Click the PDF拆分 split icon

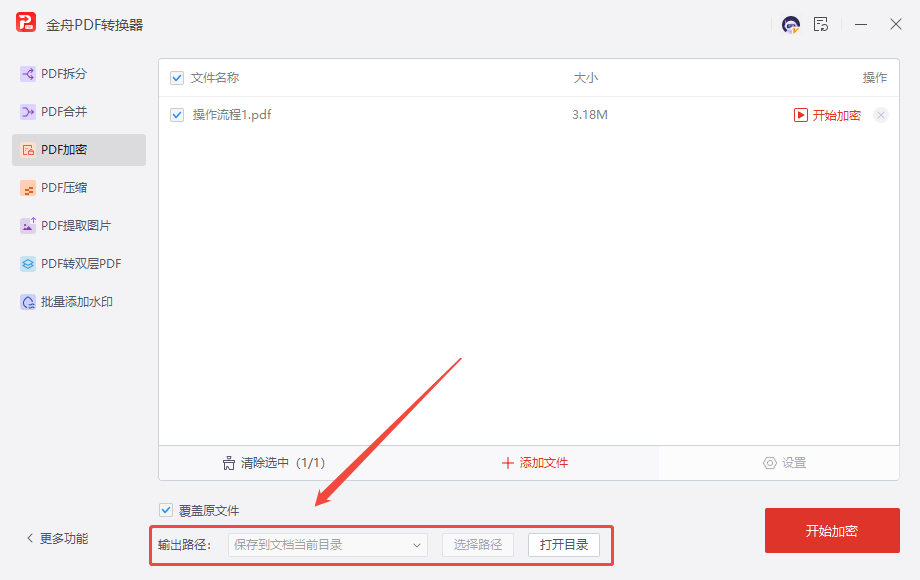pos(28,74)
